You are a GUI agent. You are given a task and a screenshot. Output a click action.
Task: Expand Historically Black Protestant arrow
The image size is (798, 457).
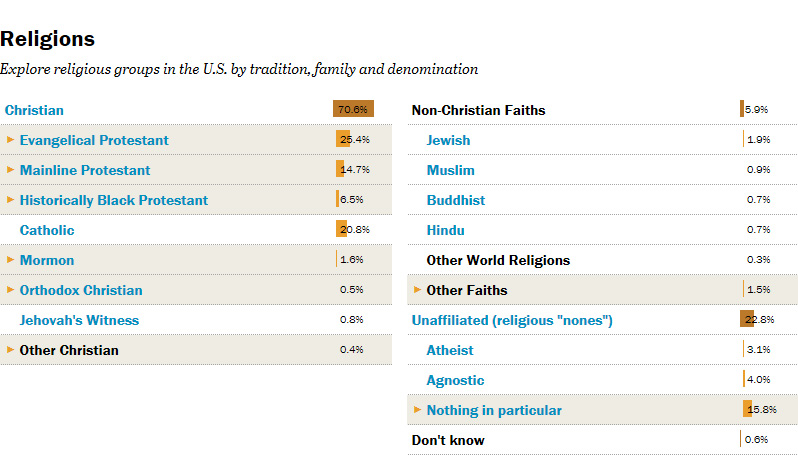(10, 200)
